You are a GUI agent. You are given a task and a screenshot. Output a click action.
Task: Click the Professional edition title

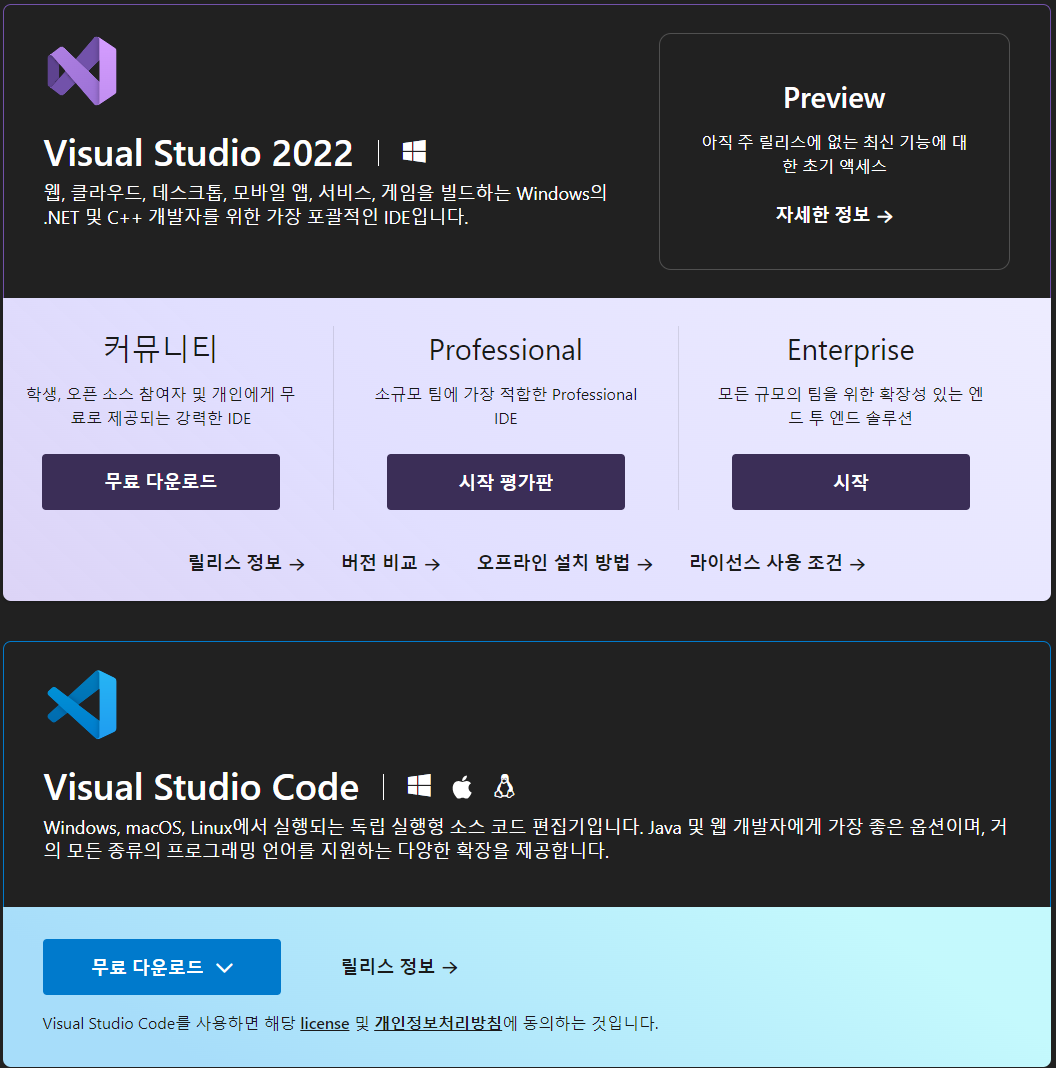click(506, 350)
